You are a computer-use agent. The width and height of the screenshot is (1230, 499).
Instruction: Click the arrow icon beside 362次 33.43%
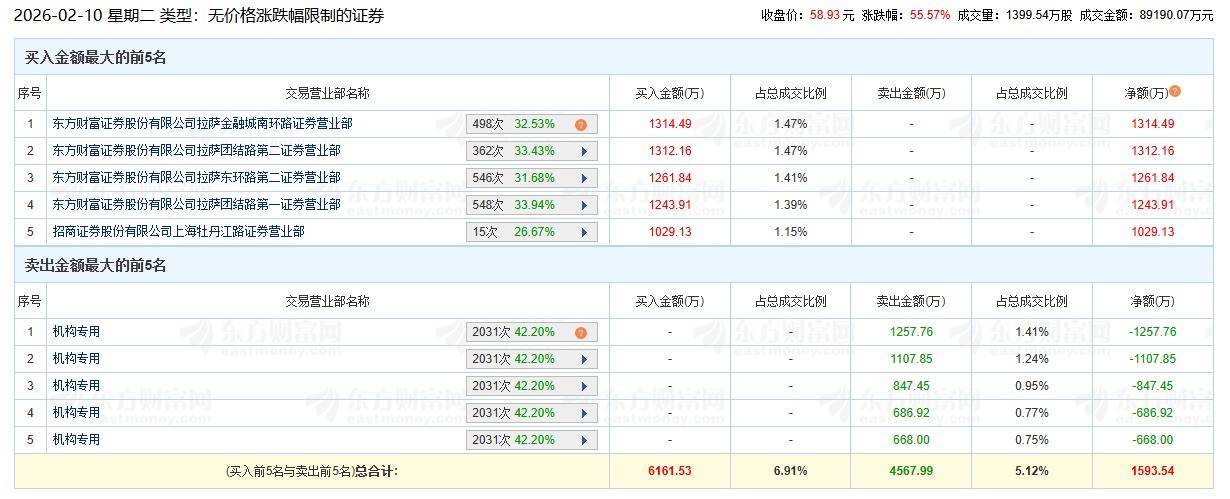[x=581, y=152]
